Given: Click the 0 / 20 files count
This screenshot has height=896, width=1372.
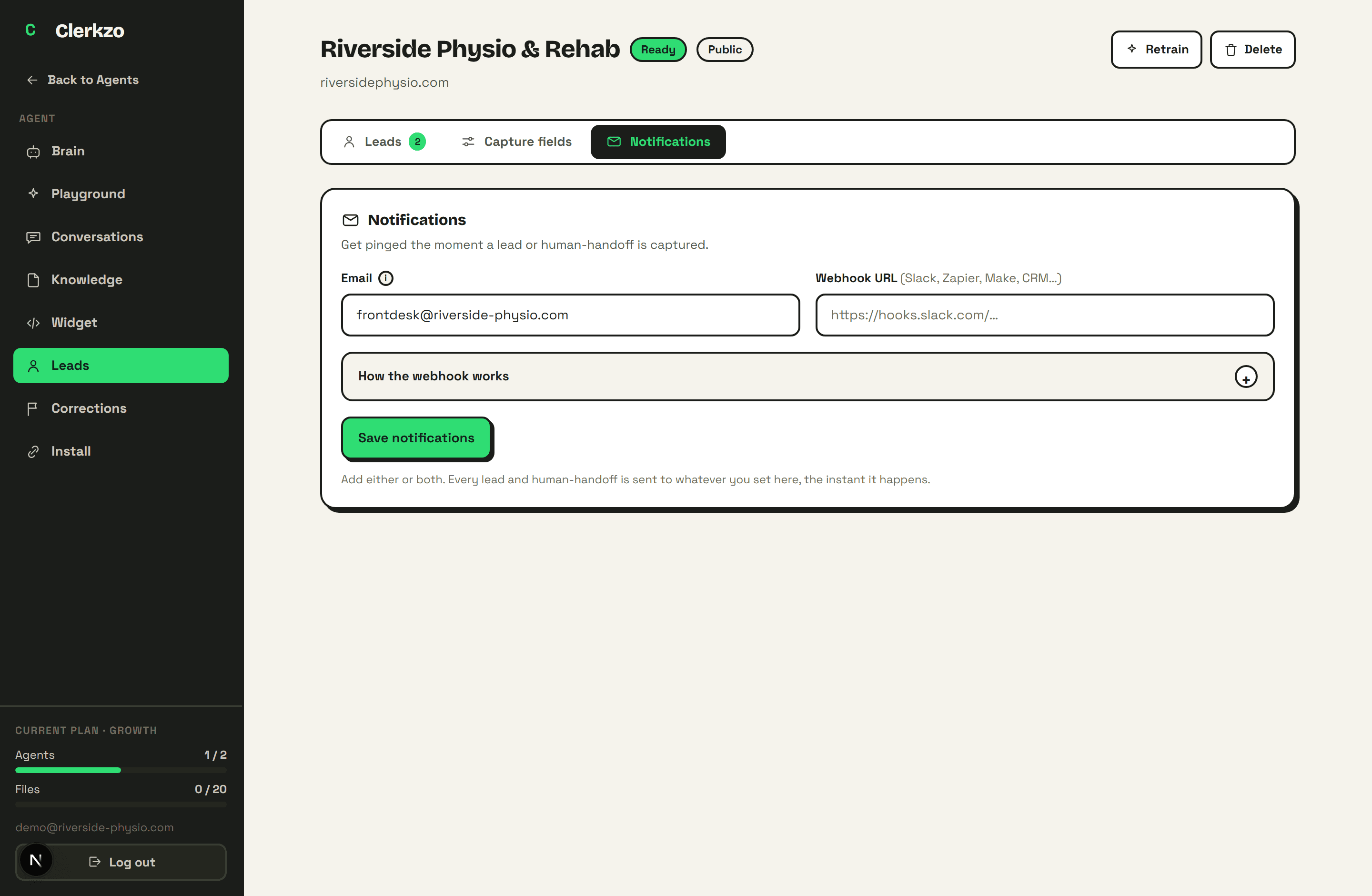Looking at the screenshot, I should [x=211, y=789].
